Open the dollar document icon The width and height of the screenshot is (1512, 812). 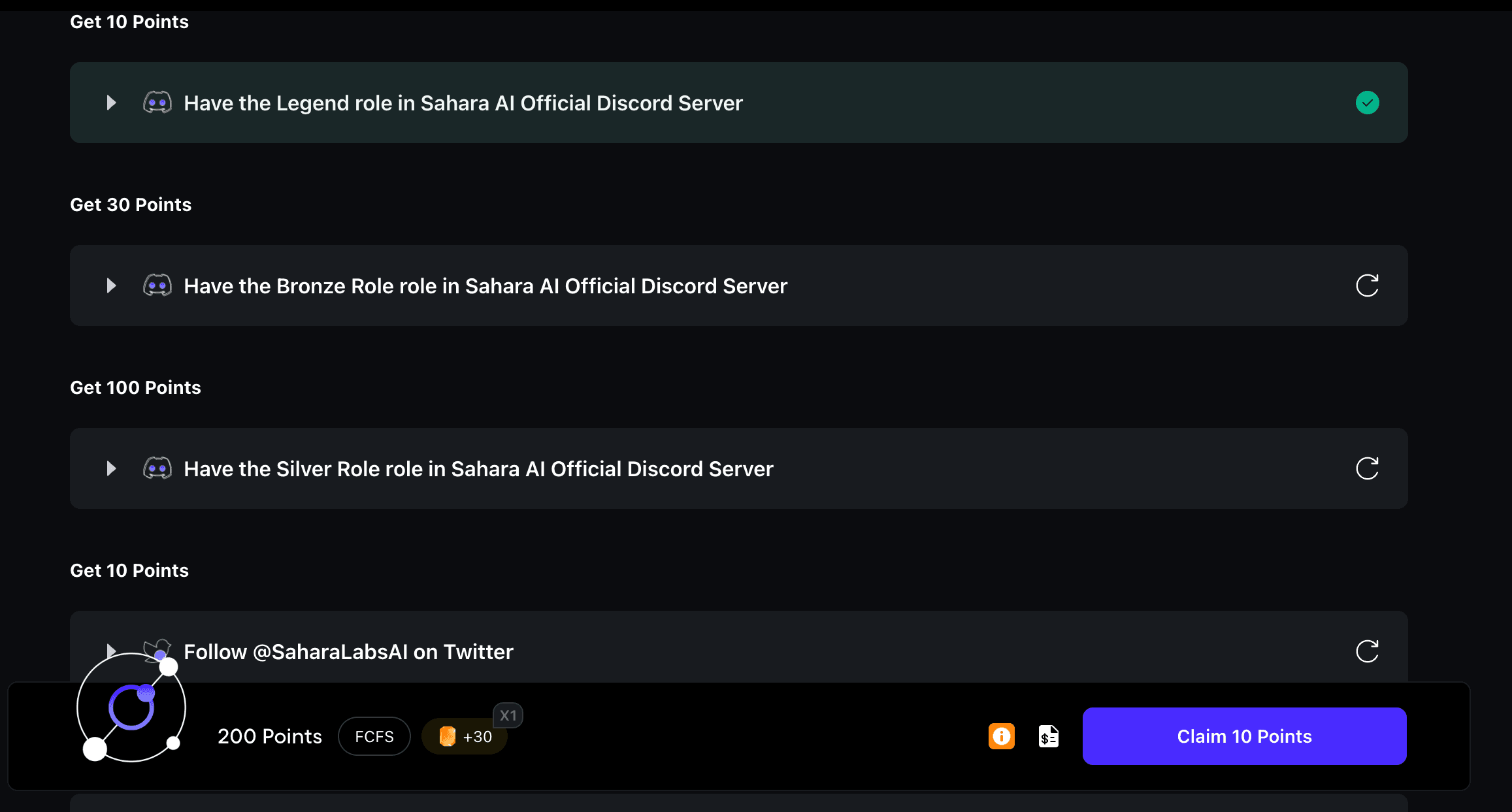(1049, 736)
